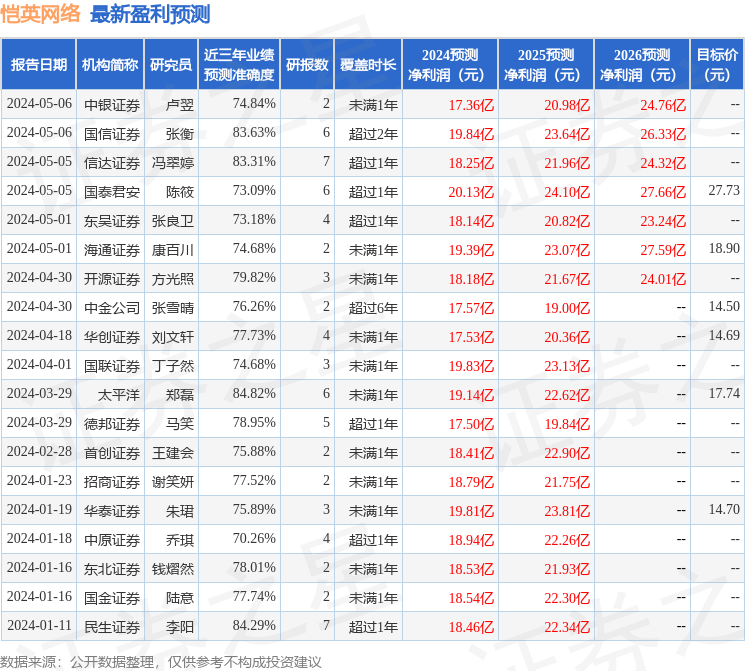The width and height of the screenshot is (745, 671).
Task: Click analyst name 冯翠婷
Action: (x=172, y=163)
